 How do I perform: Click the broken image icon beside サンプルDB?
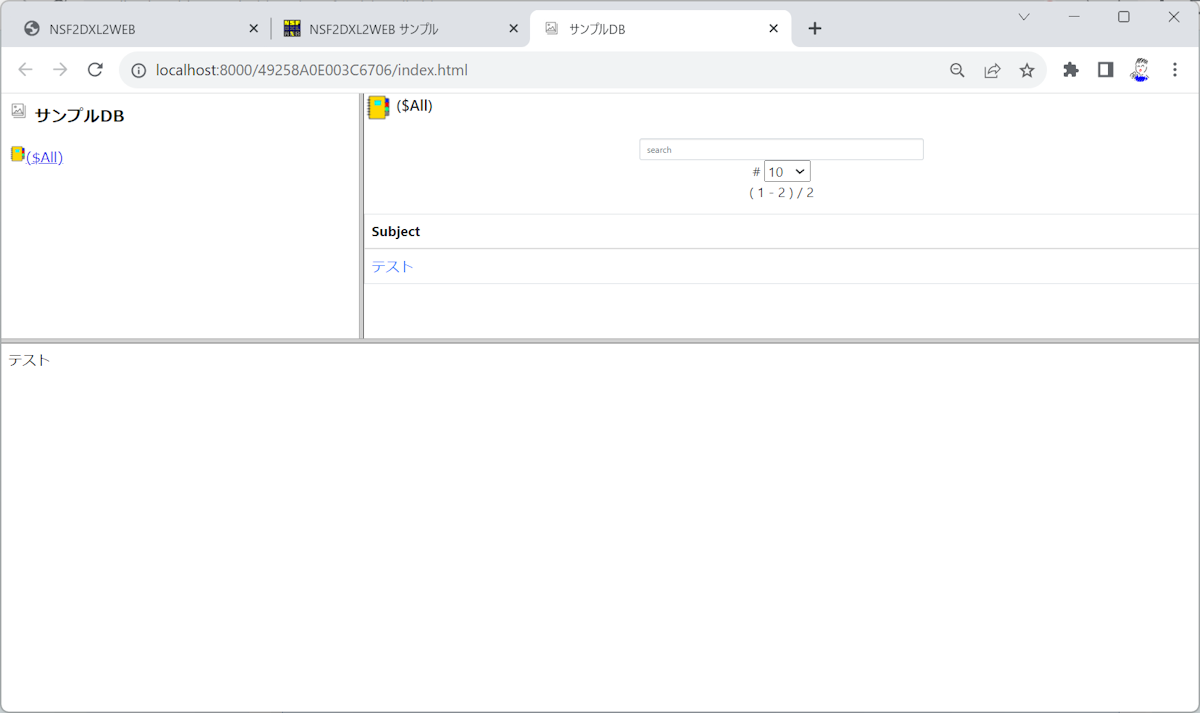(x=18, y=111)
